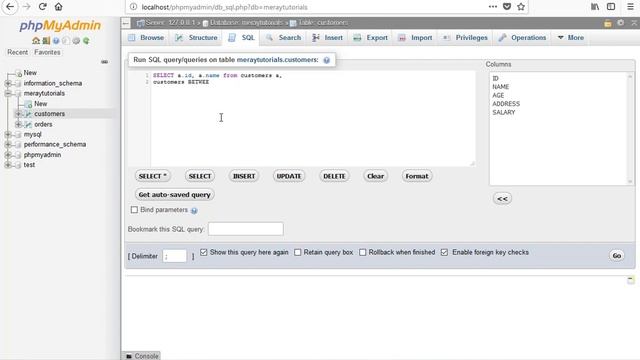640x360 pixels.
Task: Click the Bind parameters help icon
Action: point(194,211)
